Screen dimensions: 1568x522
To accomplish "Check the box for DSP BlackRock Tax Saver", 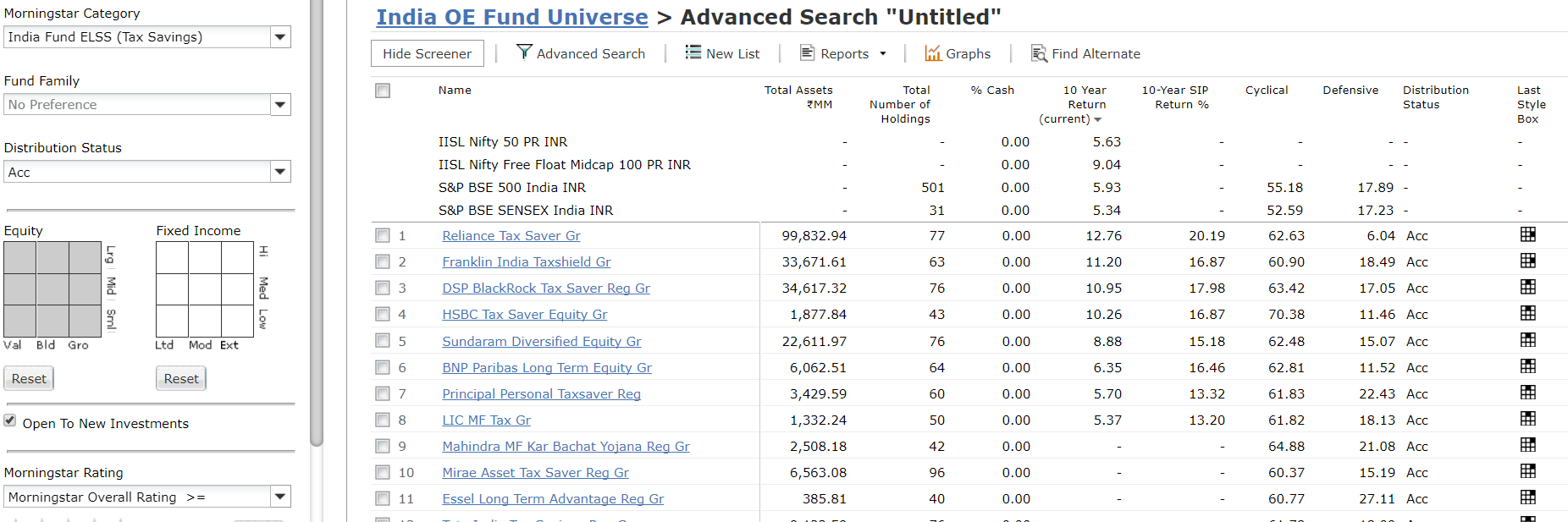I will 383,288.
